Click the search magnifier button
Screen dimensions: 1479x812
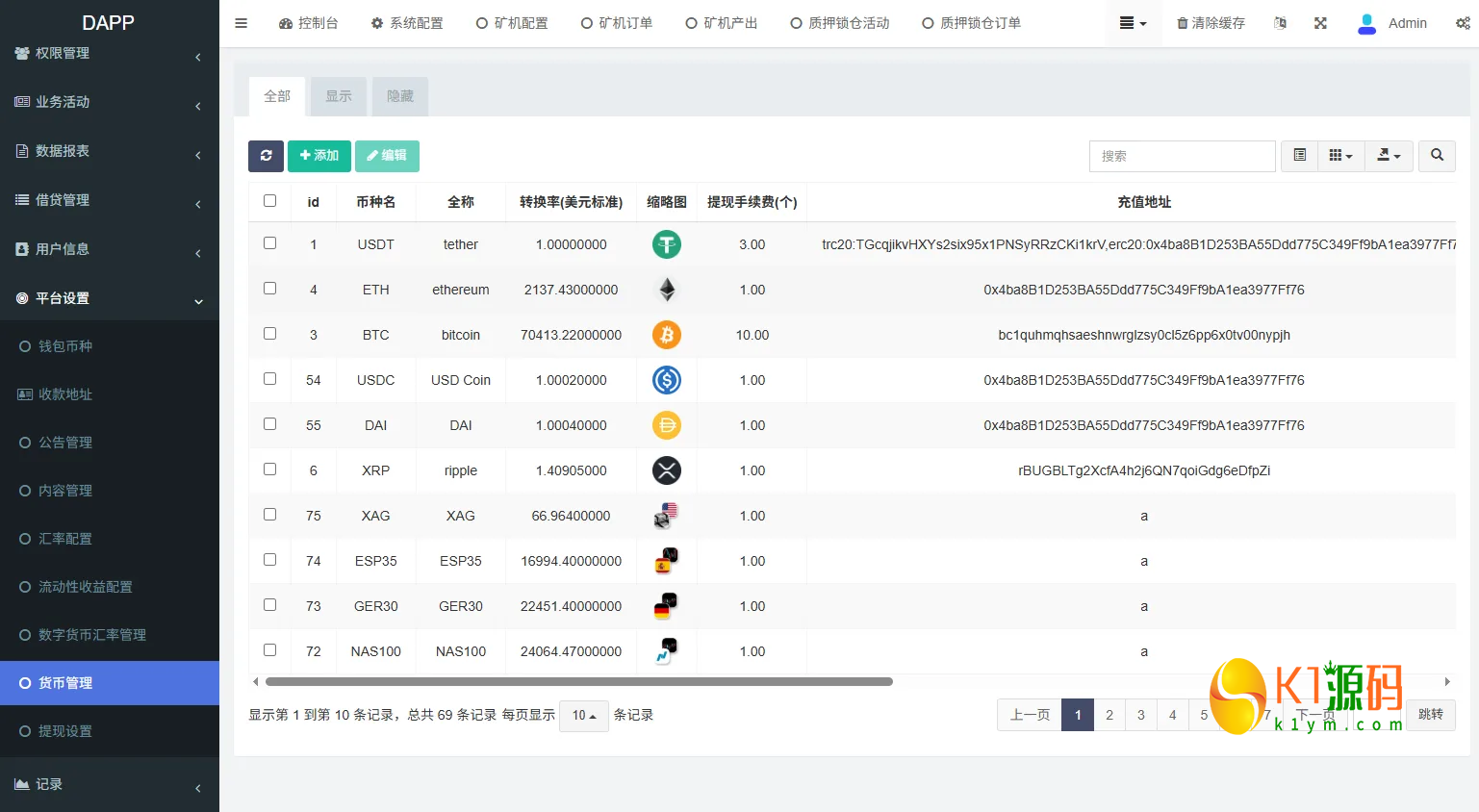coord(1437,156)
